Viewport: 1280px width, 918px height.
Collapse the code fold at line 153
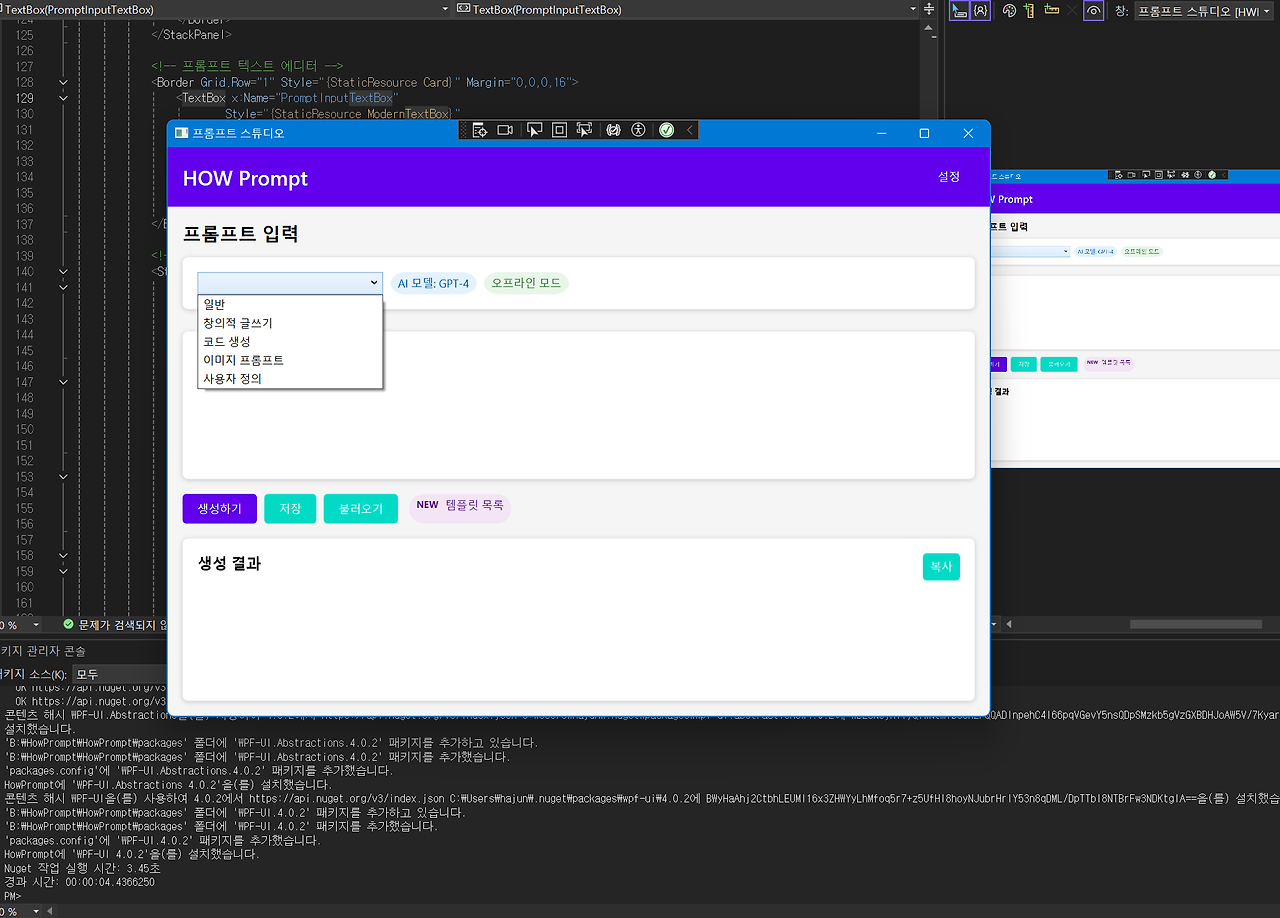pos(63,476)
